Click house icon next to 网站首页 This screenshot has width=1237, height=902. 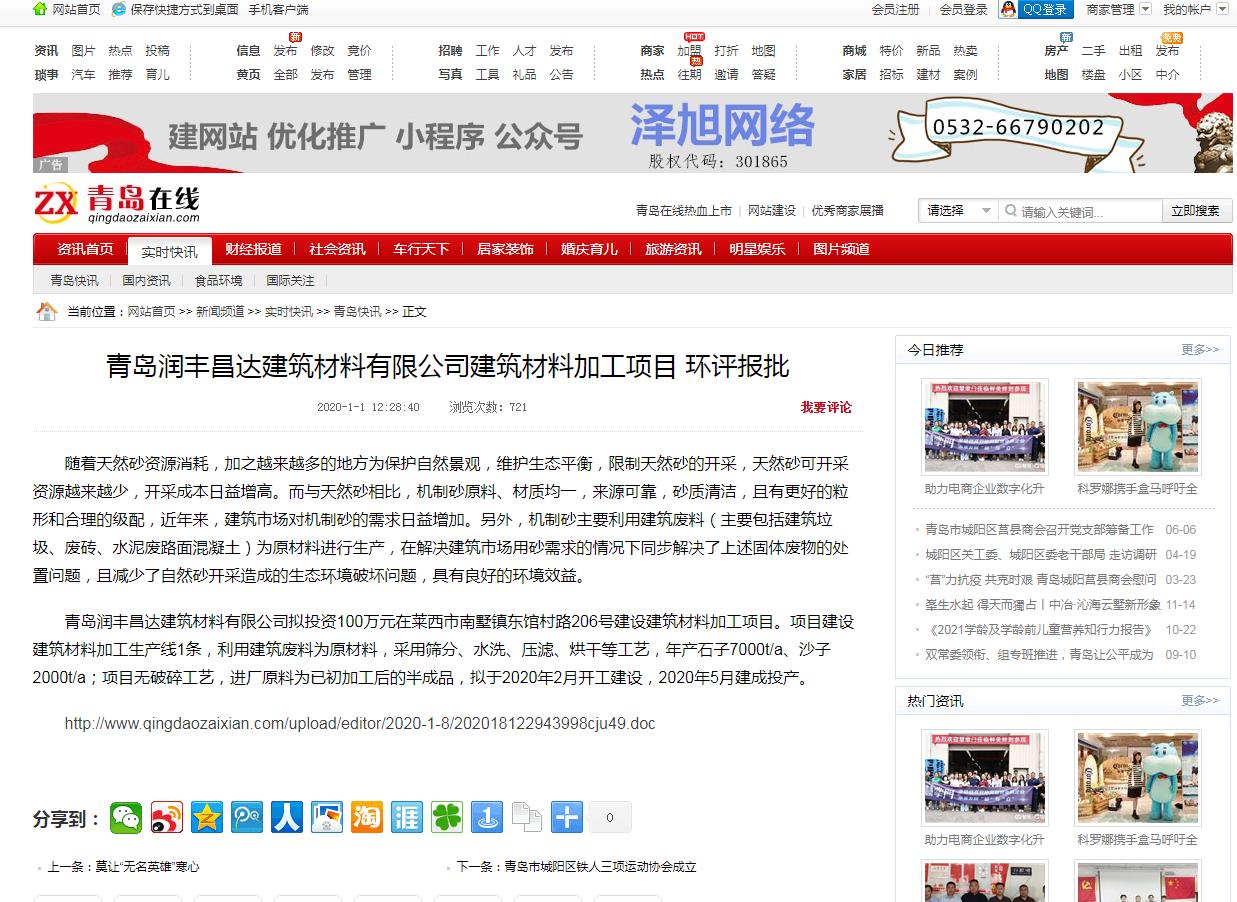[x=40, y=9]
